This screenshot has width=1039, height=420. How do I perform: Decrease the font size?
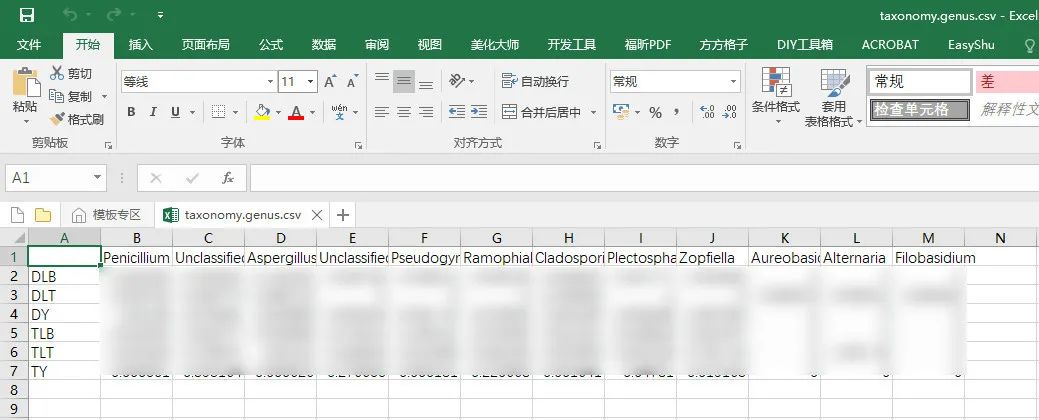click(353, 82)
